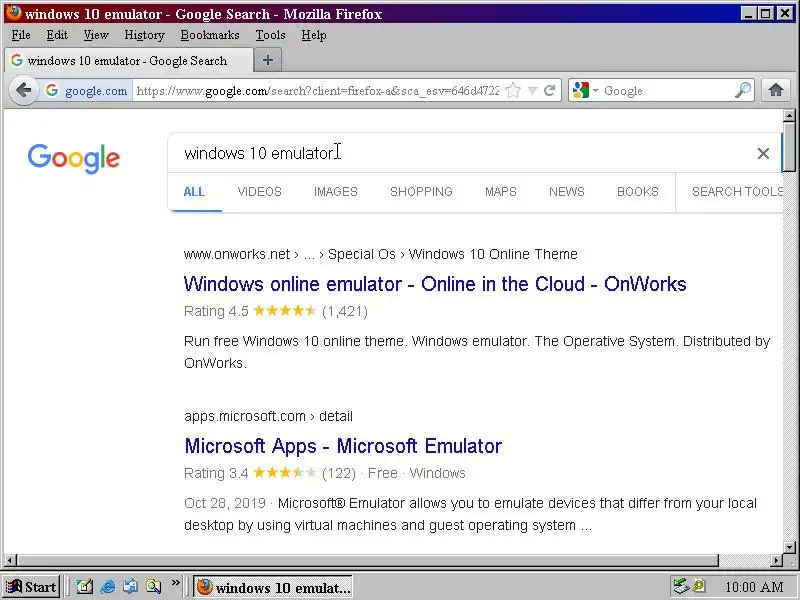
Task: Go back with the Firefox back arrow
Action: click(23, 91)
